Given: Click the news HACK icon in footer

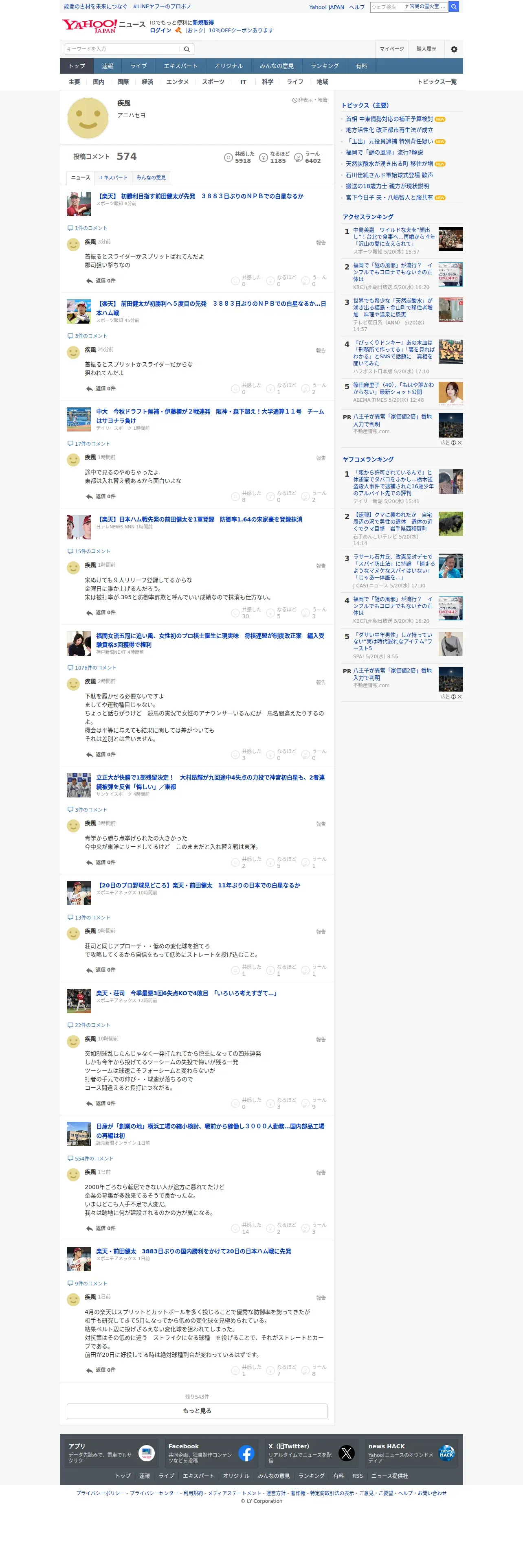Looking at the screenshot, I should click(x=446, y=1454).
